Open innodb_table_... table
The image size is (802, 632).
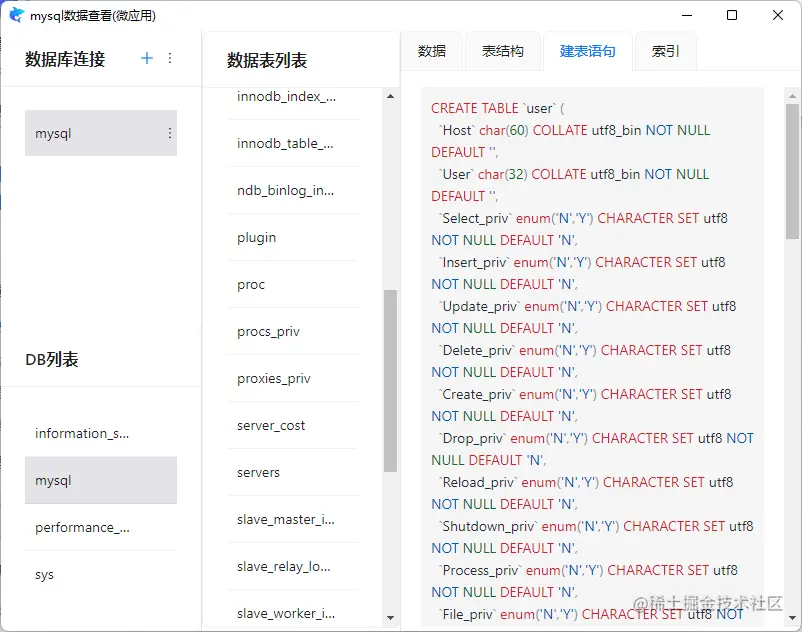click(x=293, y=144)
